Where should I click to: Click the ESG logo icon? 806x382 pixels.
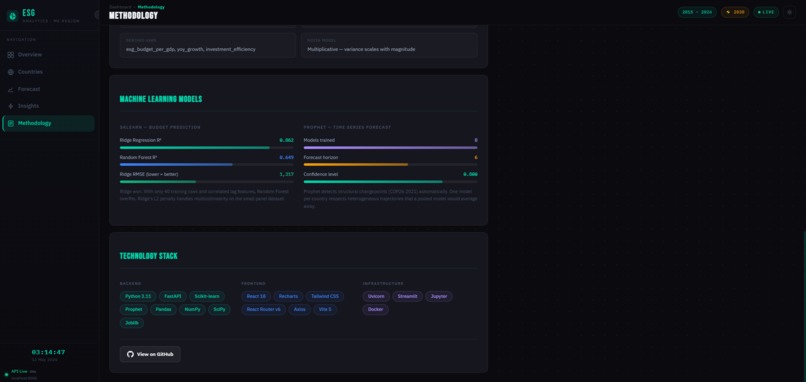[x=12, y=16]
